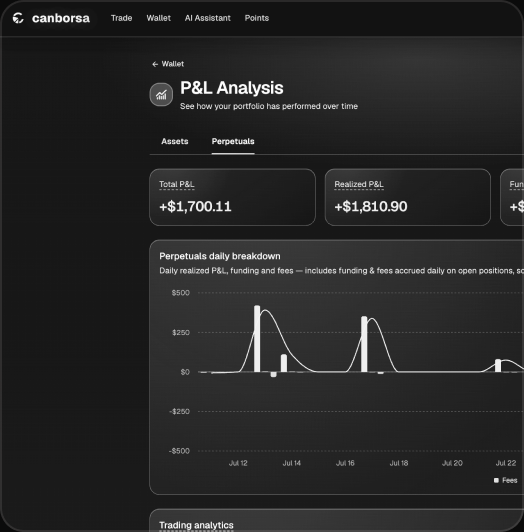The height and width of the screenshot is (532, 524).
Task: Switch to the Assets tab
Action: pos(174,141)
